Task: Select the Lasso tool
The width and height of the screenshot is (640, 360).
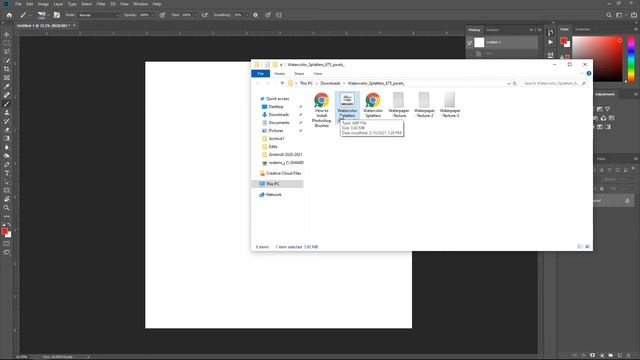Action: pos(7,51)
